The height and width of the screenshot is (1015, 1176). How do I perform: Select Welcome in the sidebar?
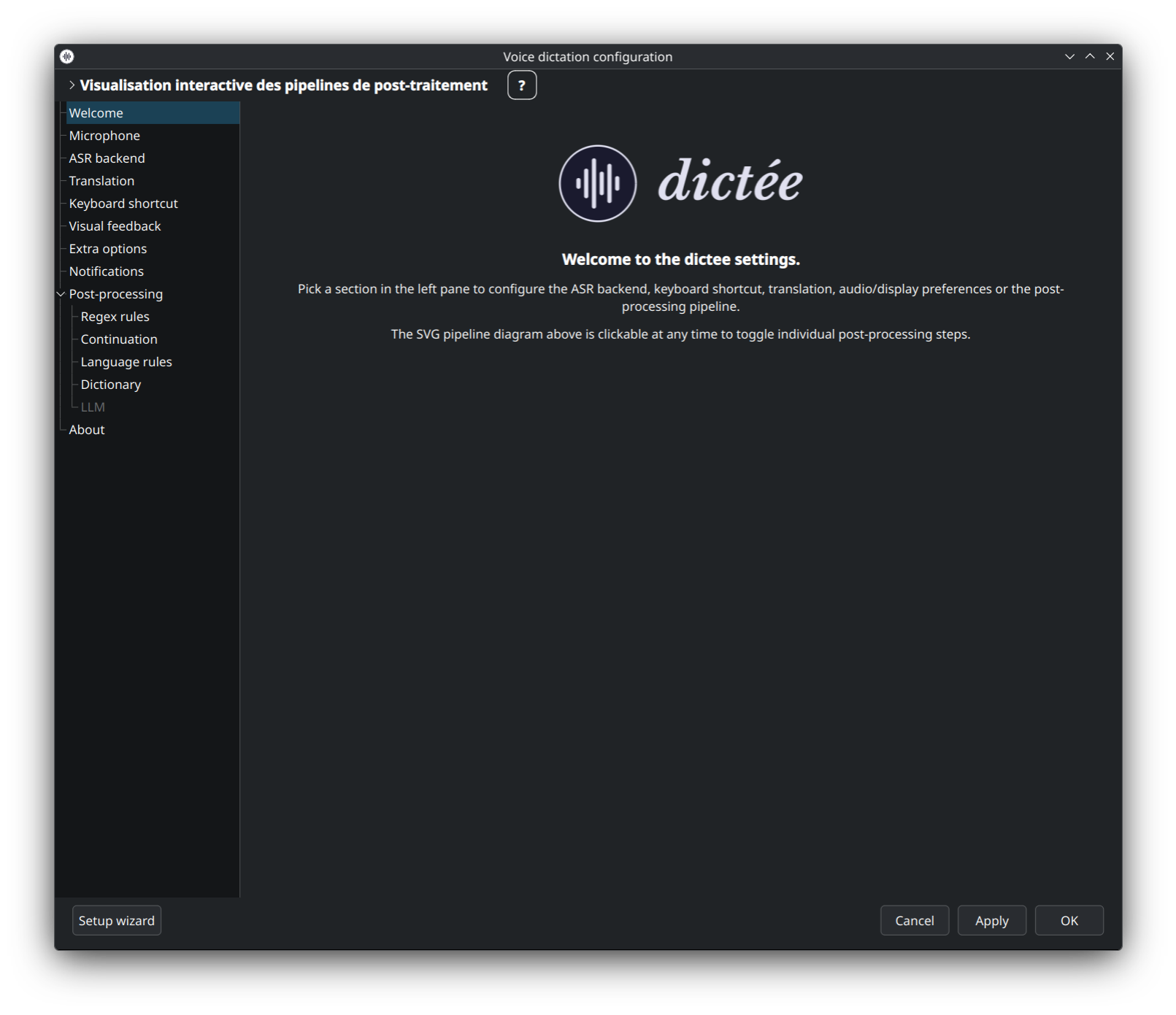(153, 113)
